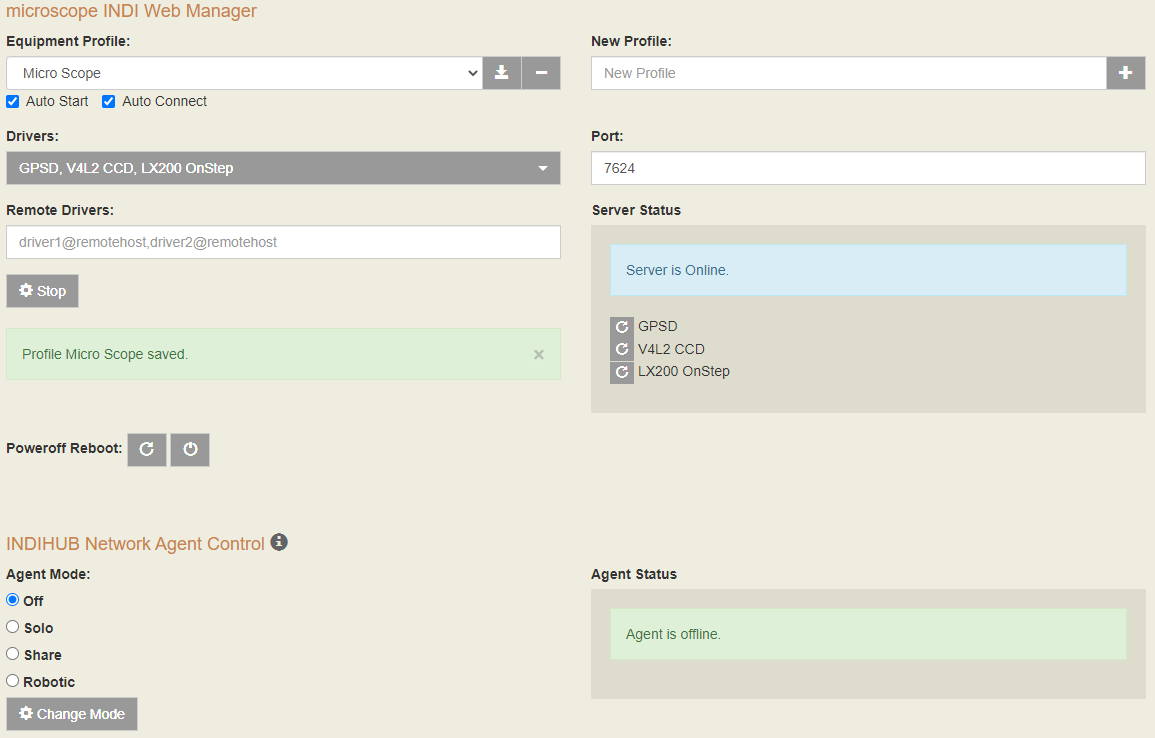This screenshot has height=738, width=1155.
Task: Dismiss the profile saved notification
Action: (539, 355)
